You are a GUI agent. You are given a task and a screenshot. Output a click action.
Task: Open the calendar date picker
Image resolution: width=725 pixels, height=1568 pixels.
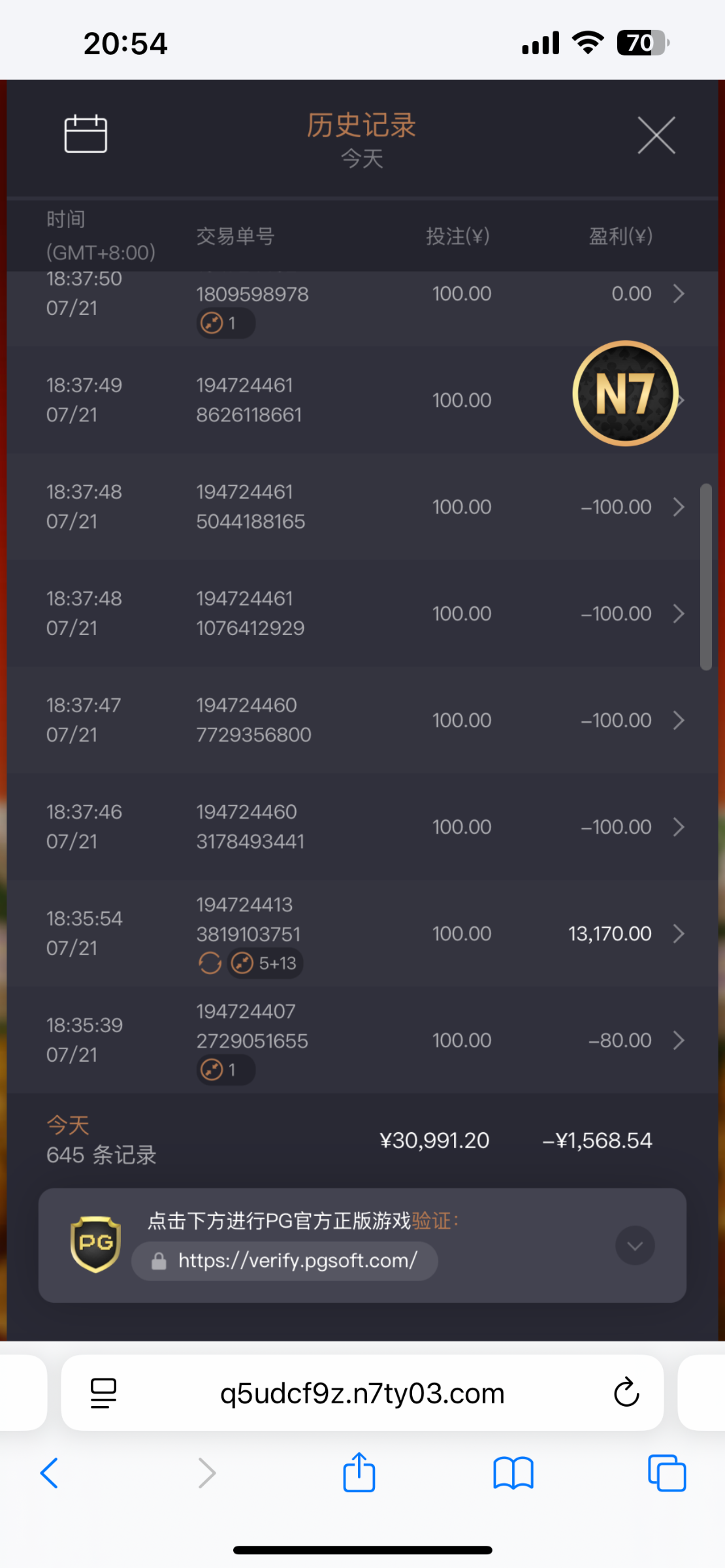click(86, 134)
